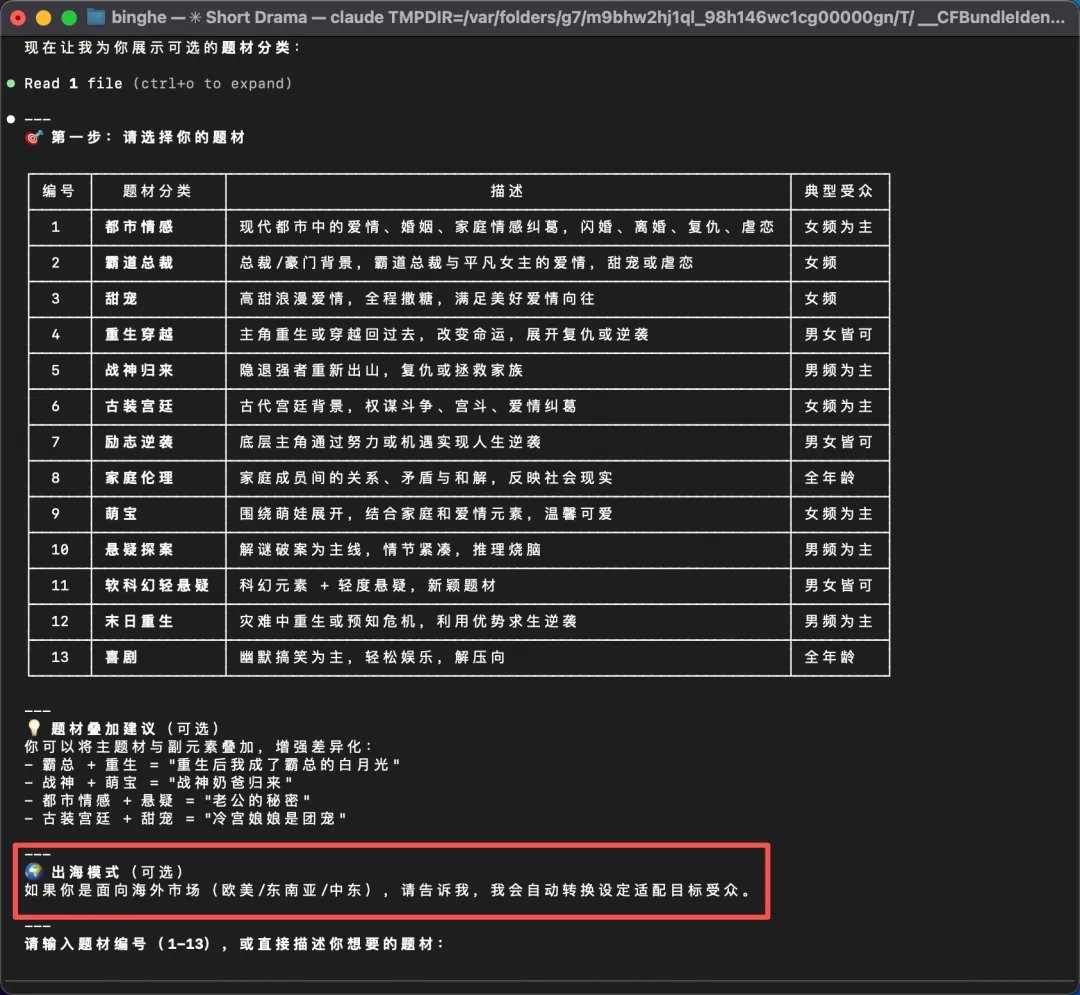The image size is (1080, 995).
Task: Click the folder icon in title bar
Action: 96,17
